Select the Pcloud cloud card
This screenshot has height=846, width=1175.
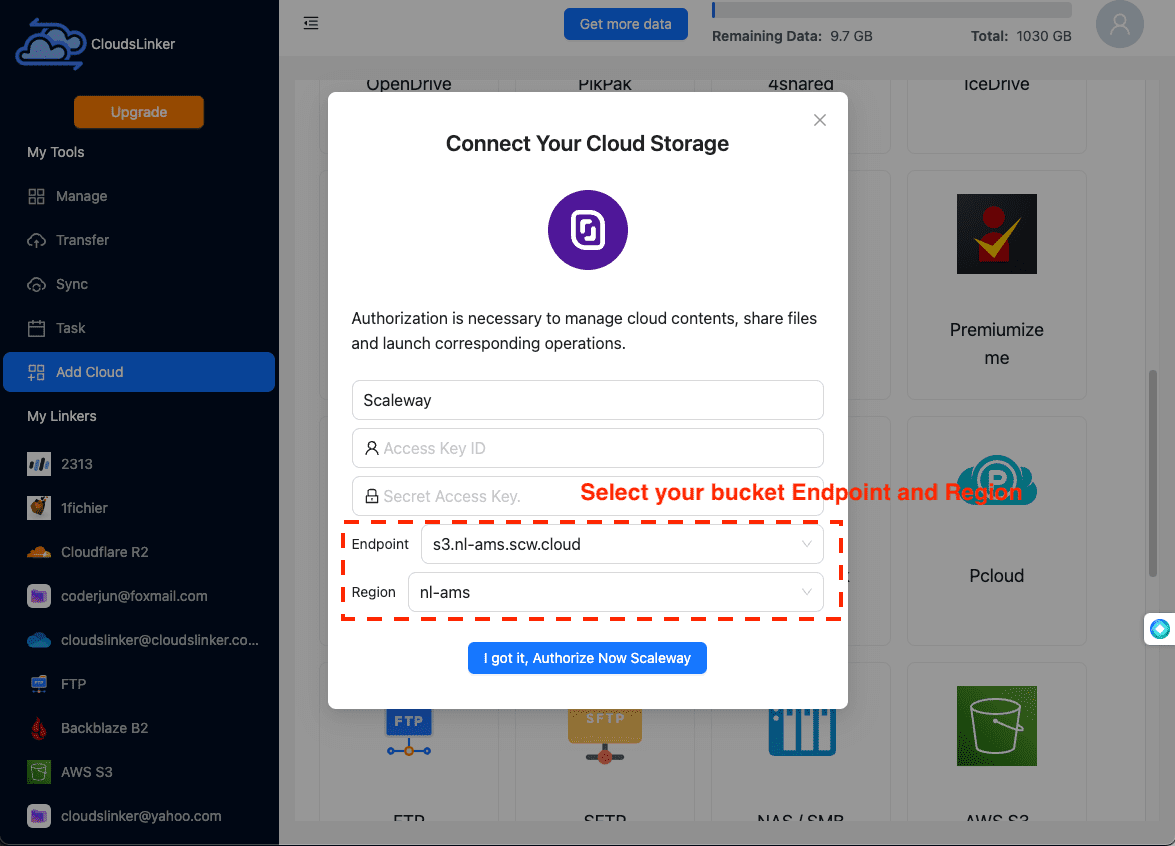point(997,531)
